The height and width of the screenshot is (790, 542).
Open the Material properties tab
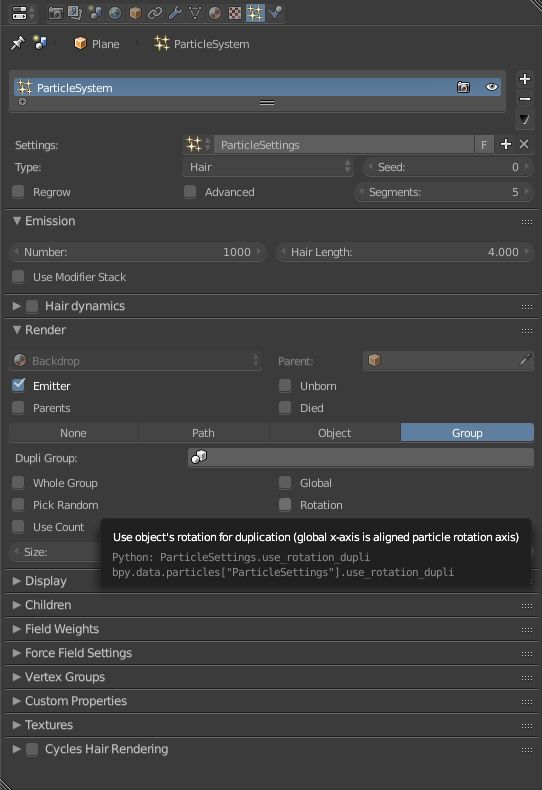point(215,13)
